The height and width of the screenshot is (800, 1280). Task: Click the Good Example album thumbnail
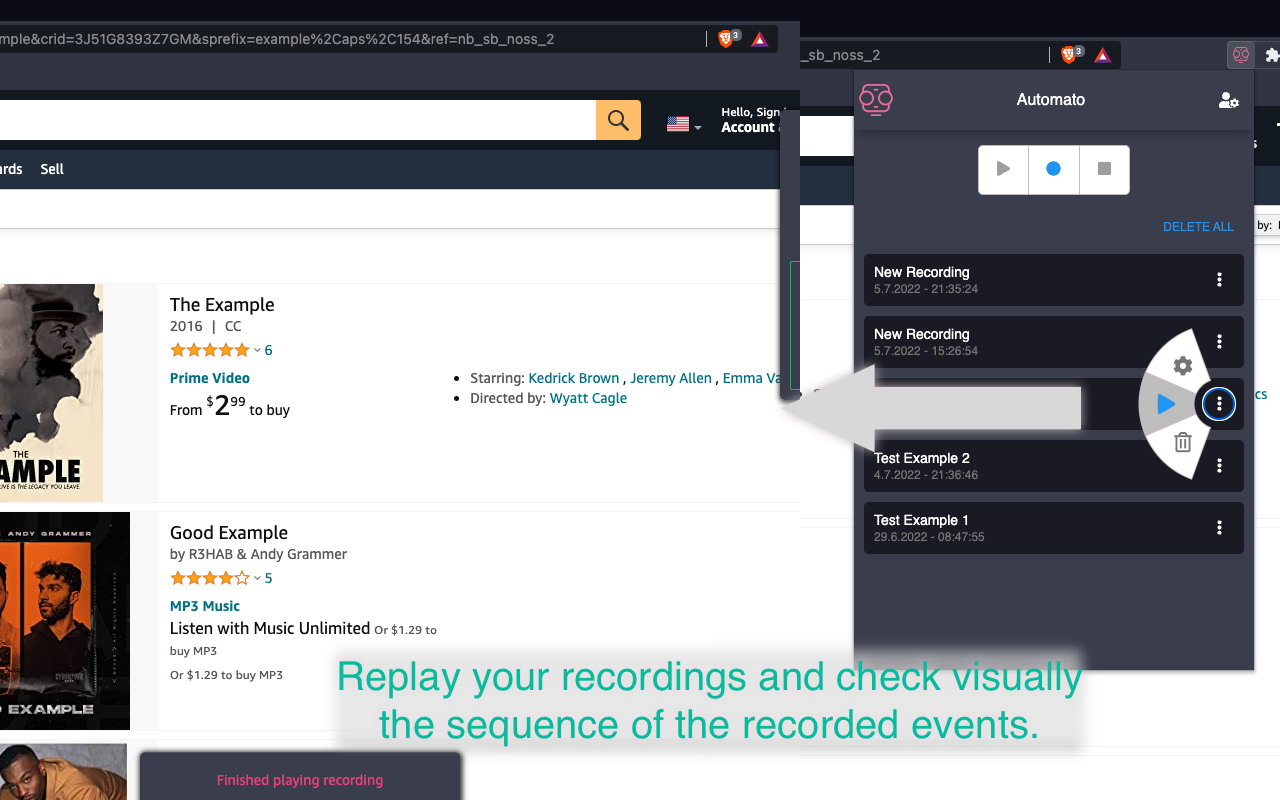[64, 620]
